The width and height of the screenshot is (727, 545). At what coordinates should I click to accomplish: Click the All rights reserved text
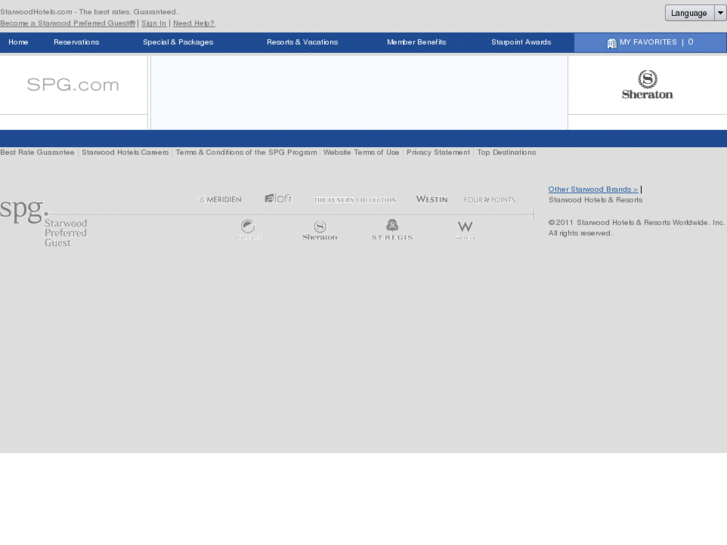(580, 233)
